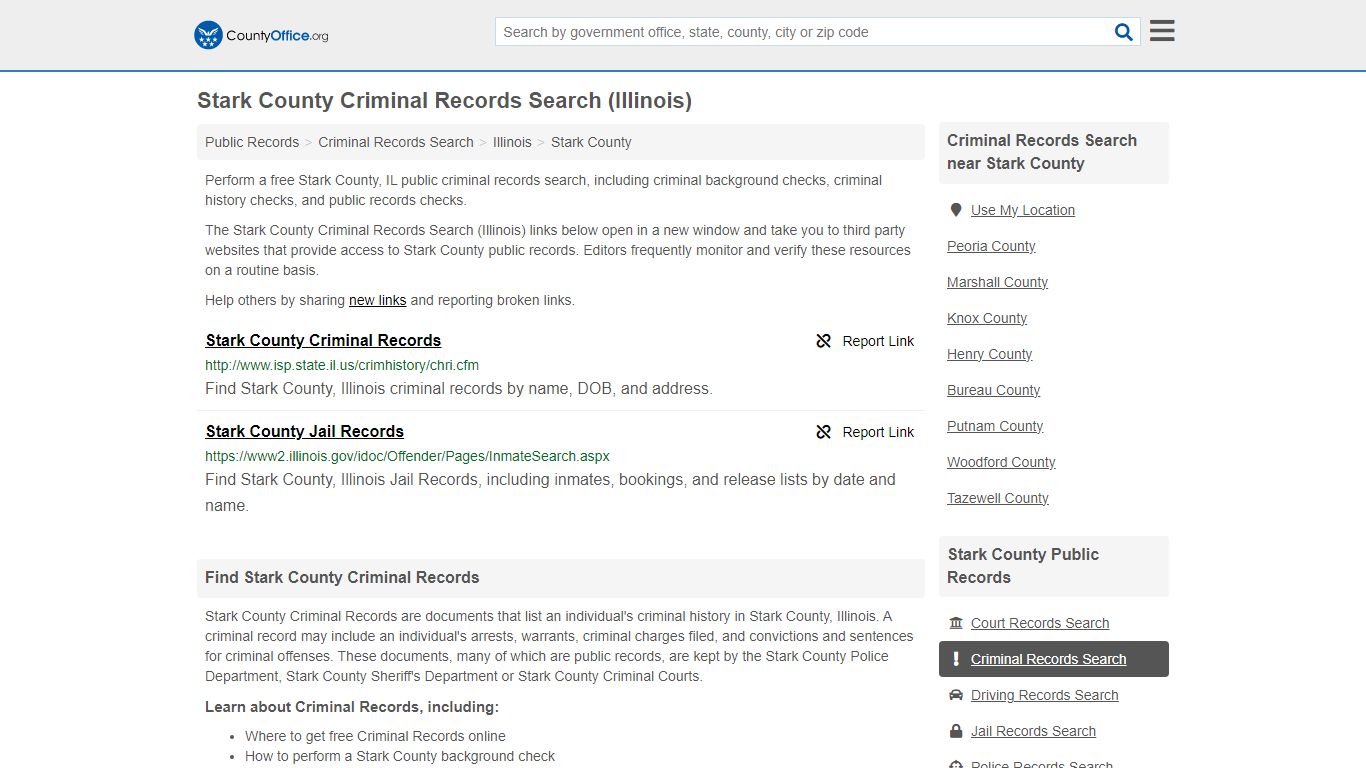The width and height of the screenshot is (1366, 768).
Task: Open Tazewell County link
Action: [x=998, y=498]
